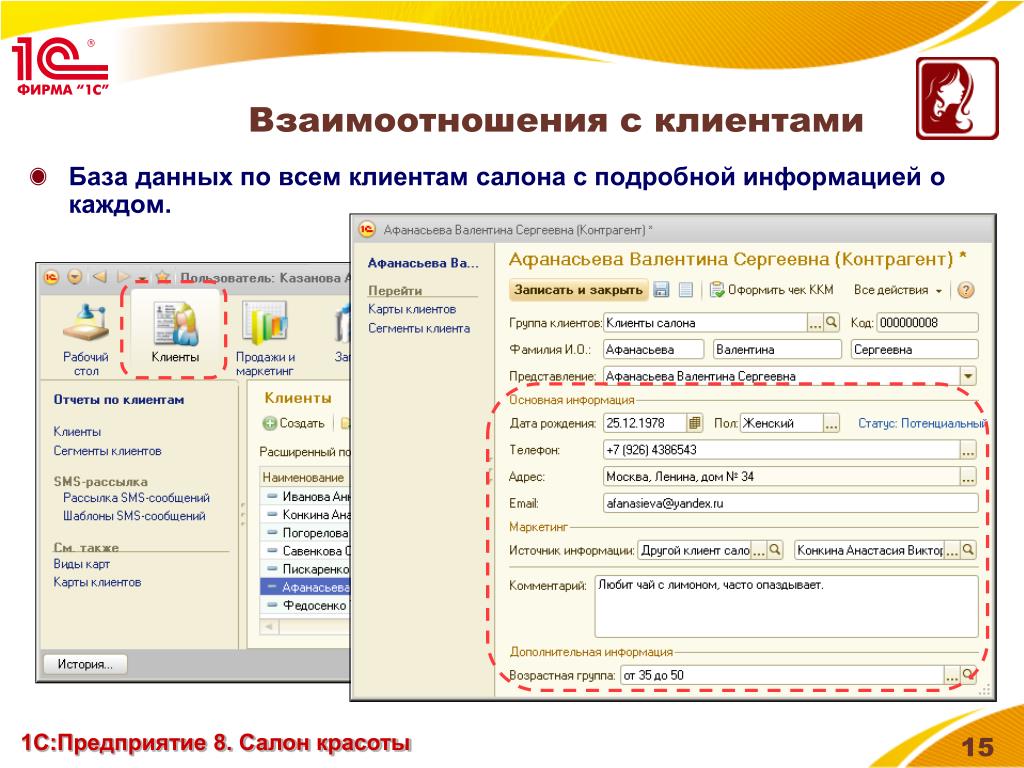Click ellipsis button in Телефон field

(x=968, y=450)
